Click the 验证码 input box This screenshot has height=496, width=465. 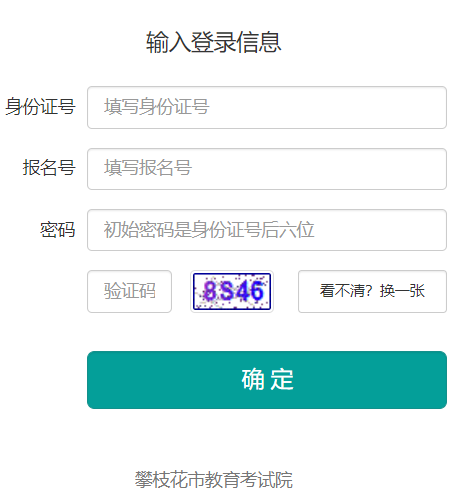pyautogui.click(x=129, y=291)
